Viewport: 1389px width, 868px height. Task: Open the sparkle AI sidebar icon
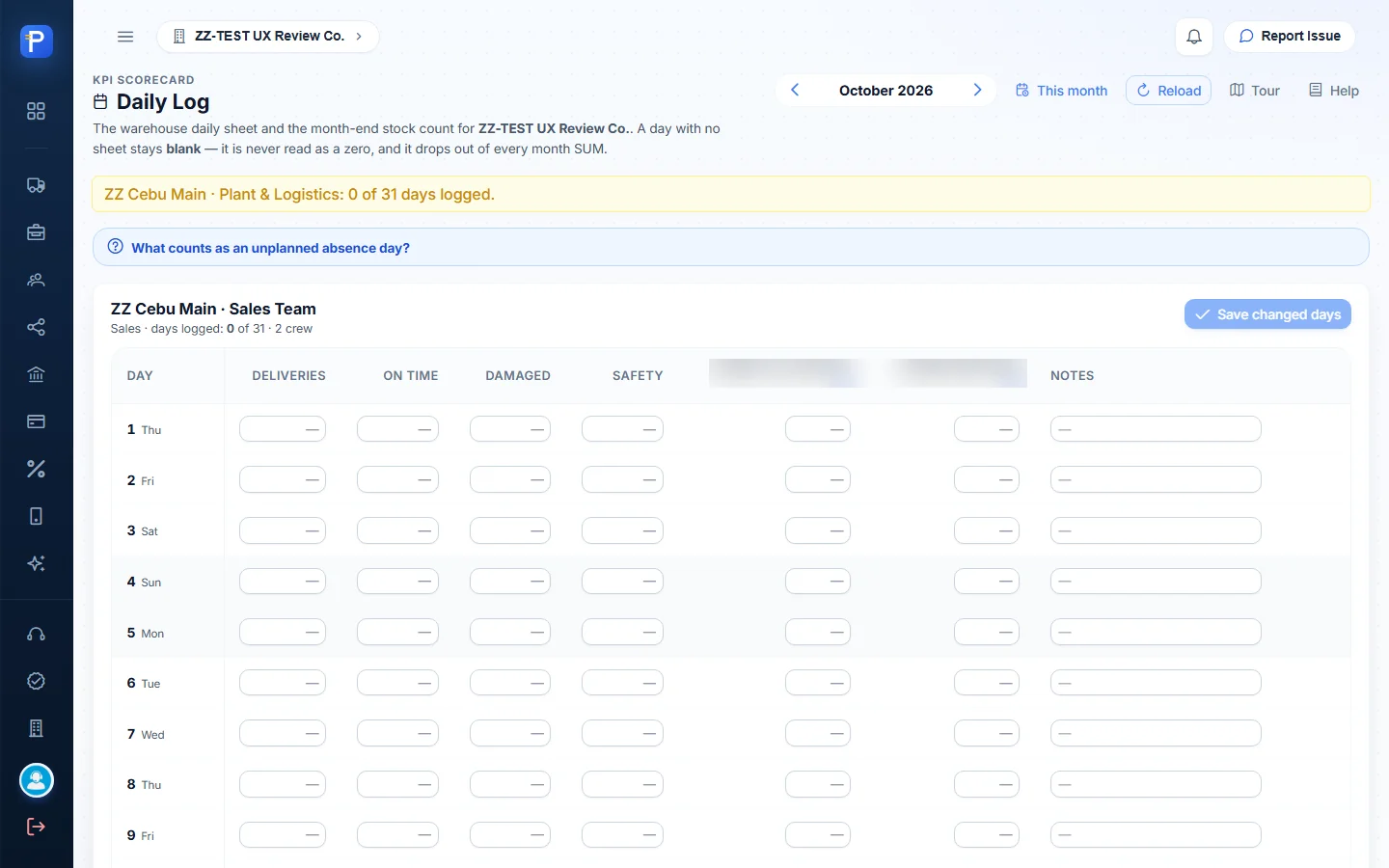(x=36, y=563)
